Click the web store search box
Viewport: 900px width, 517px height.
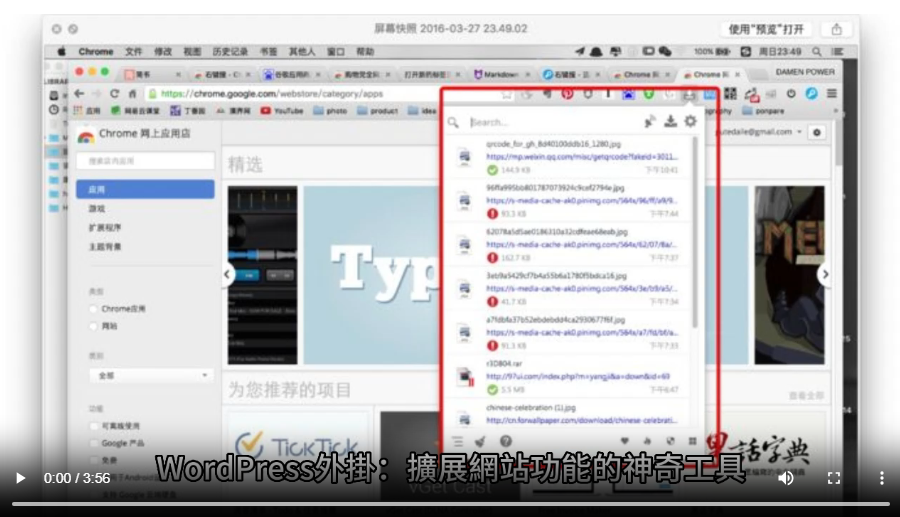146,161
